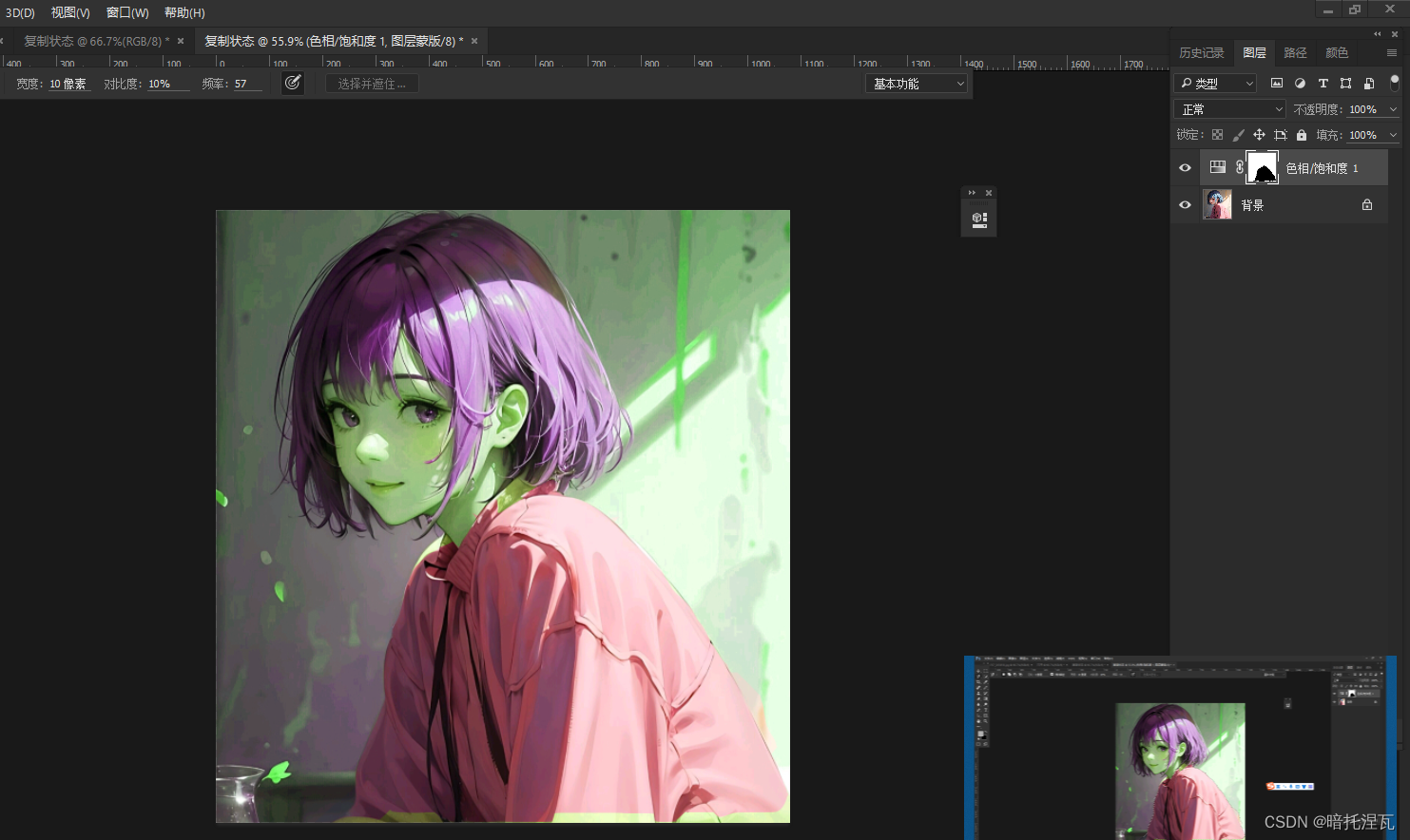This screenshot has height=840, width=1410.
Task: Close the 55.9% document tab
Action: pyautogui.click(x=474, y=41)
